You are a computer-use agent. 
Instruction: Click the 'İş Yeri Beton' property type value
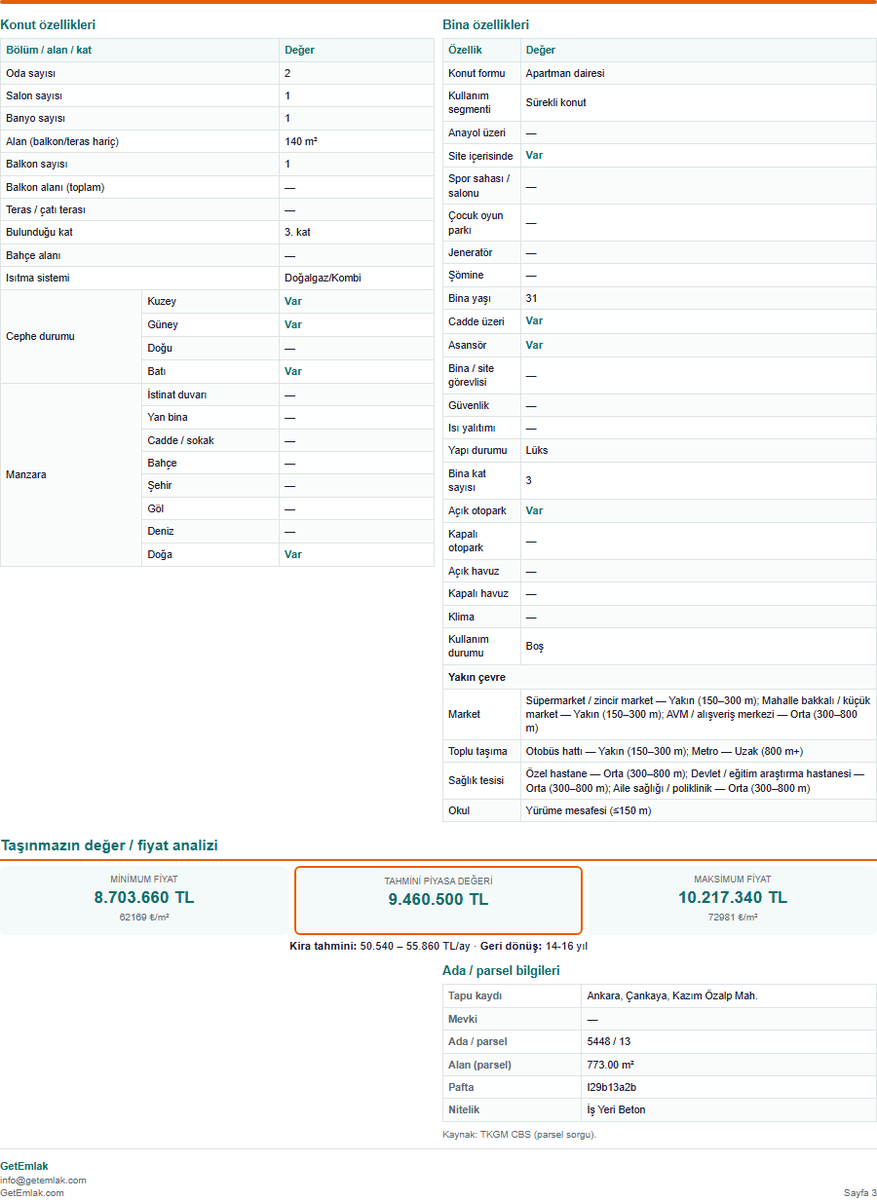tap(616, 1110)
